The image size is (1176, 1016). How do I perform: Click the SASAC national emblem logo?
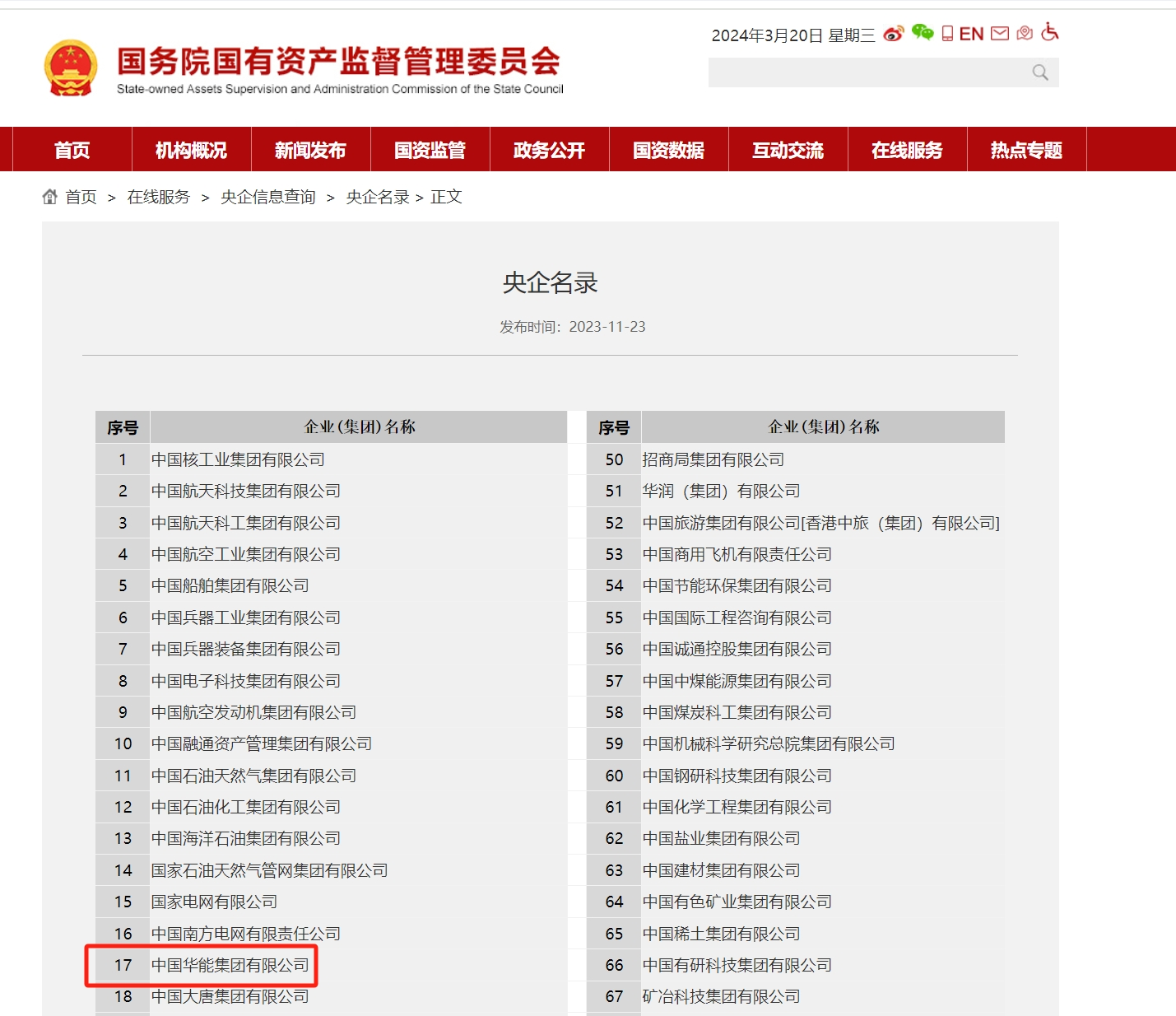point(71,68)
